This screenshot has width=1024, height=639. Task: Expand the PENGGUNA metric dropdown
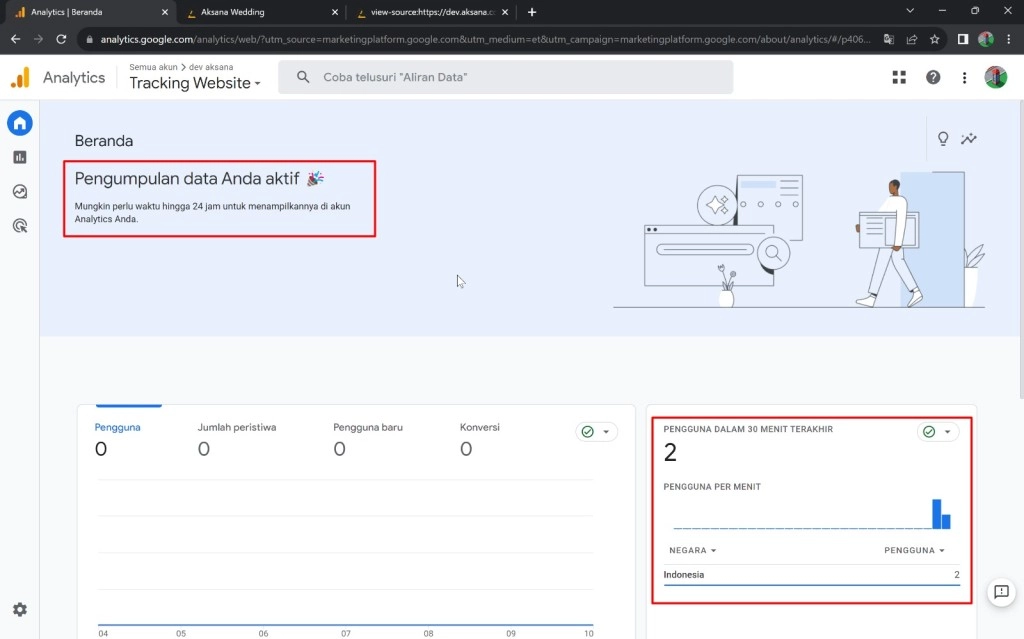[x=914, y=550]
